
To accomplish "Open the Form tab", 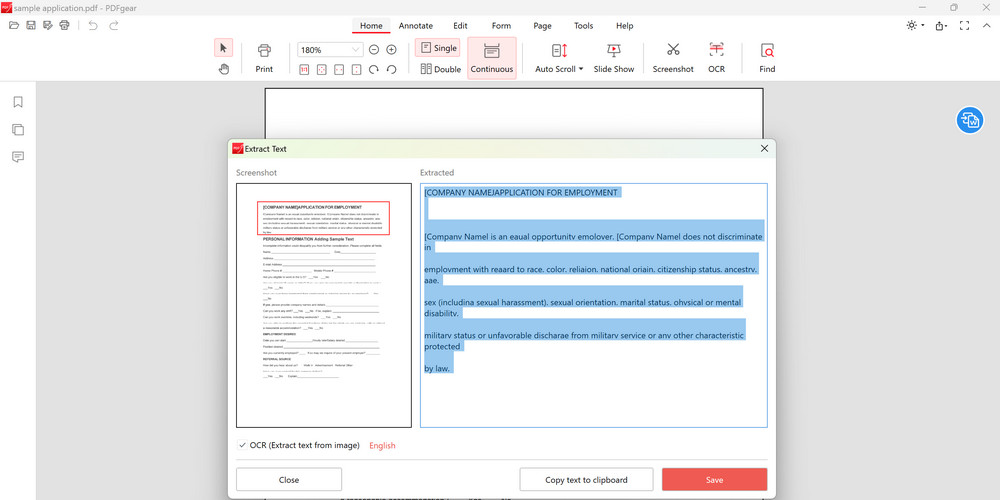I will coord(501,26).
